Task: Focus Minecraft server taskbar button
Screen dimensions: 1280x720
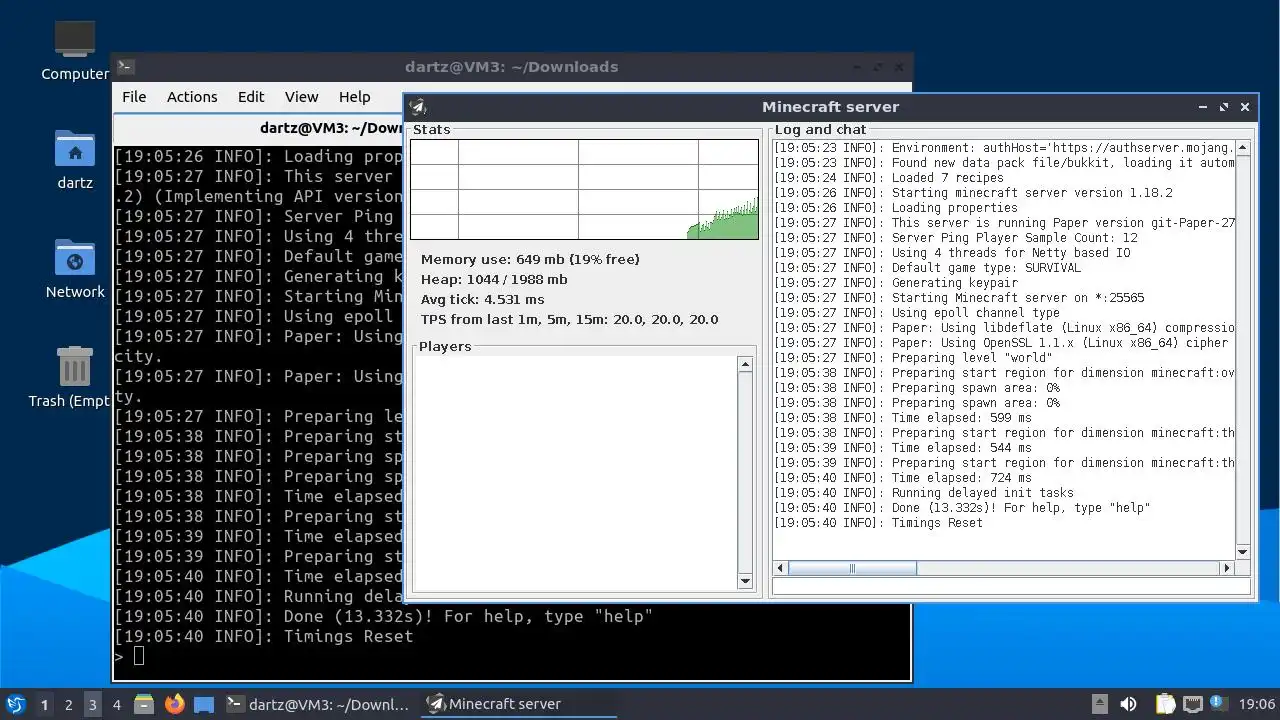Action: click(x=518, y=704)
